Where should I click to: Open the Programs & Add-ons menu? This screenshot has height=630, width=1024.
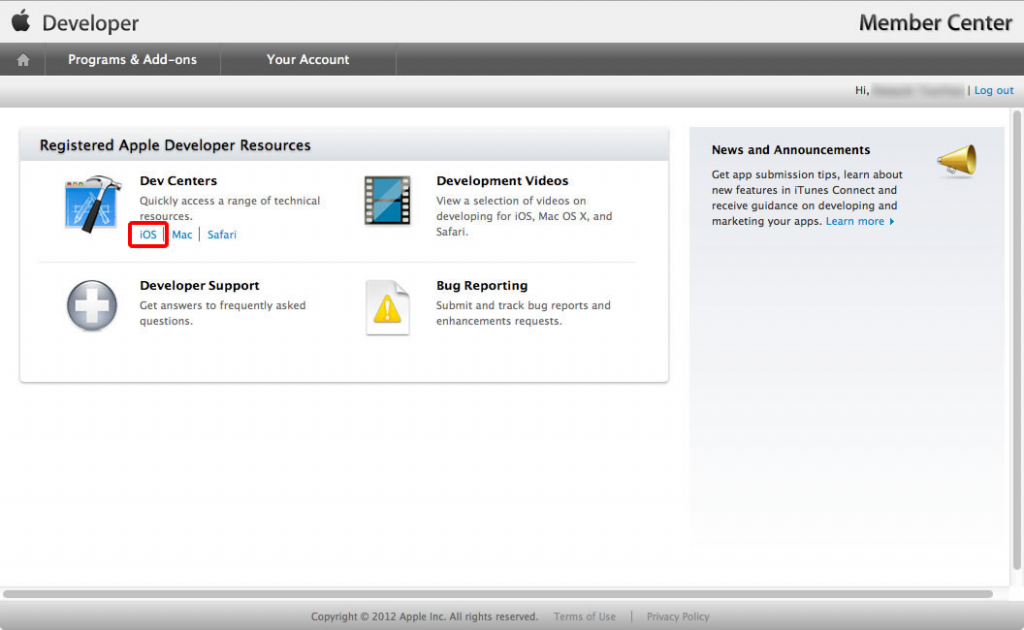coord(132,59)
